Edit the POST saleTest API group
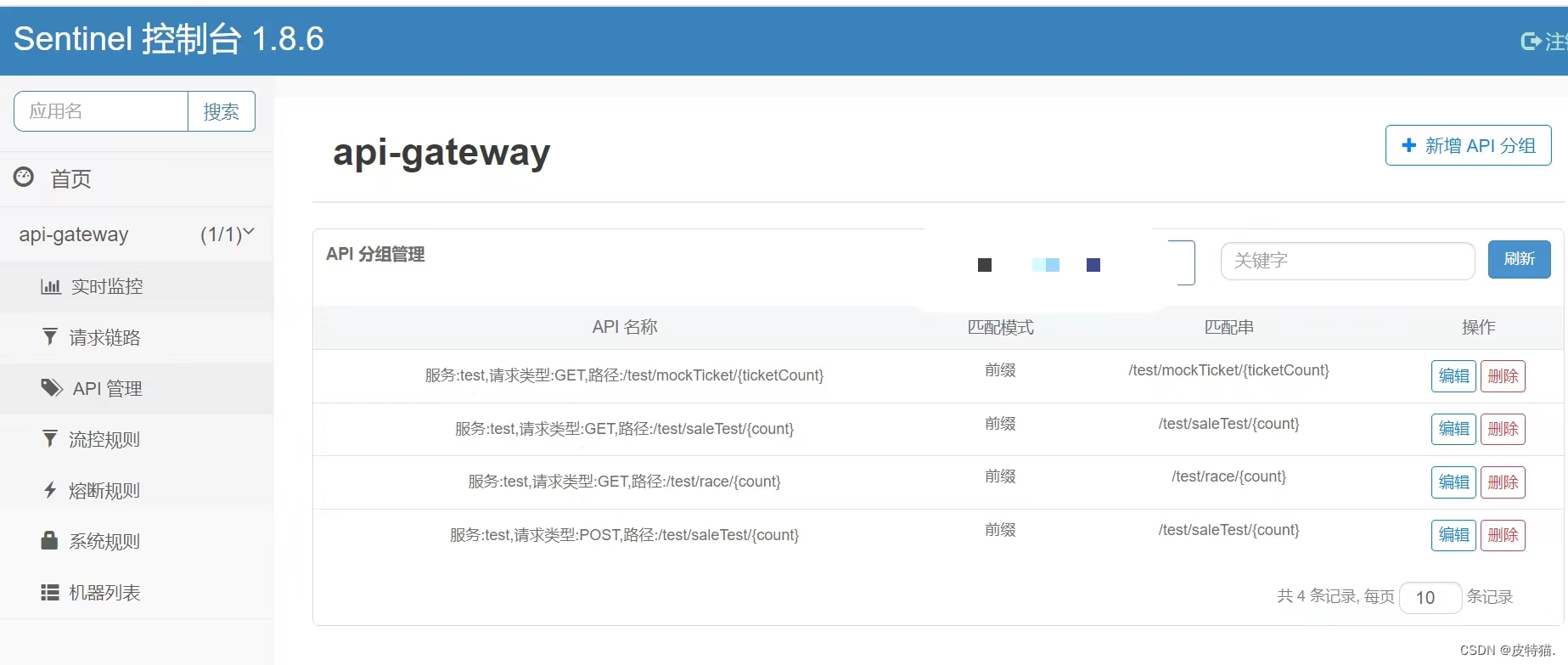The width and height of the screenshot is (1568, 665). point(1453,535)
